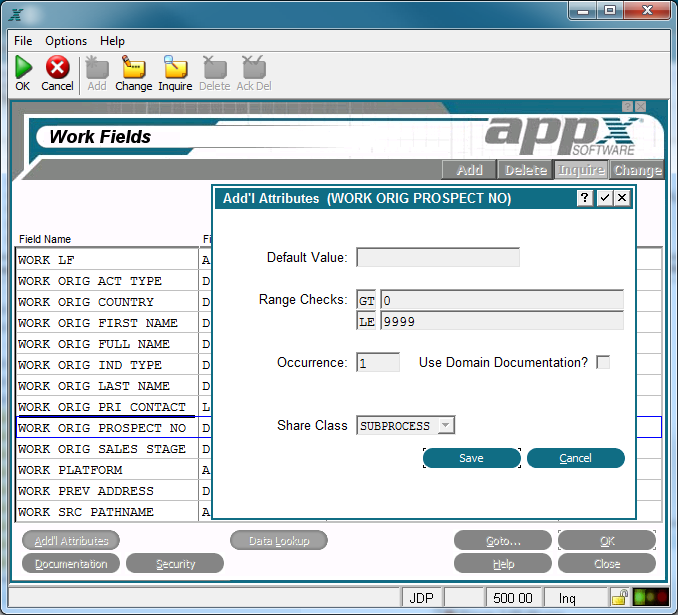
Task: Click the traffic light indicator in status bar
Action: [x=651, y=598]
